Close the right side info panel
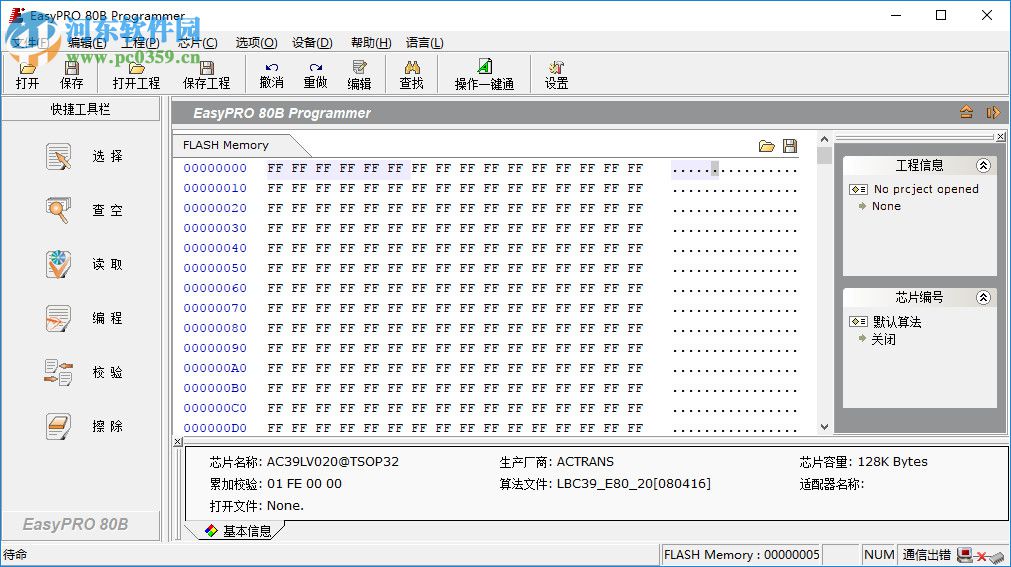 1000,137
